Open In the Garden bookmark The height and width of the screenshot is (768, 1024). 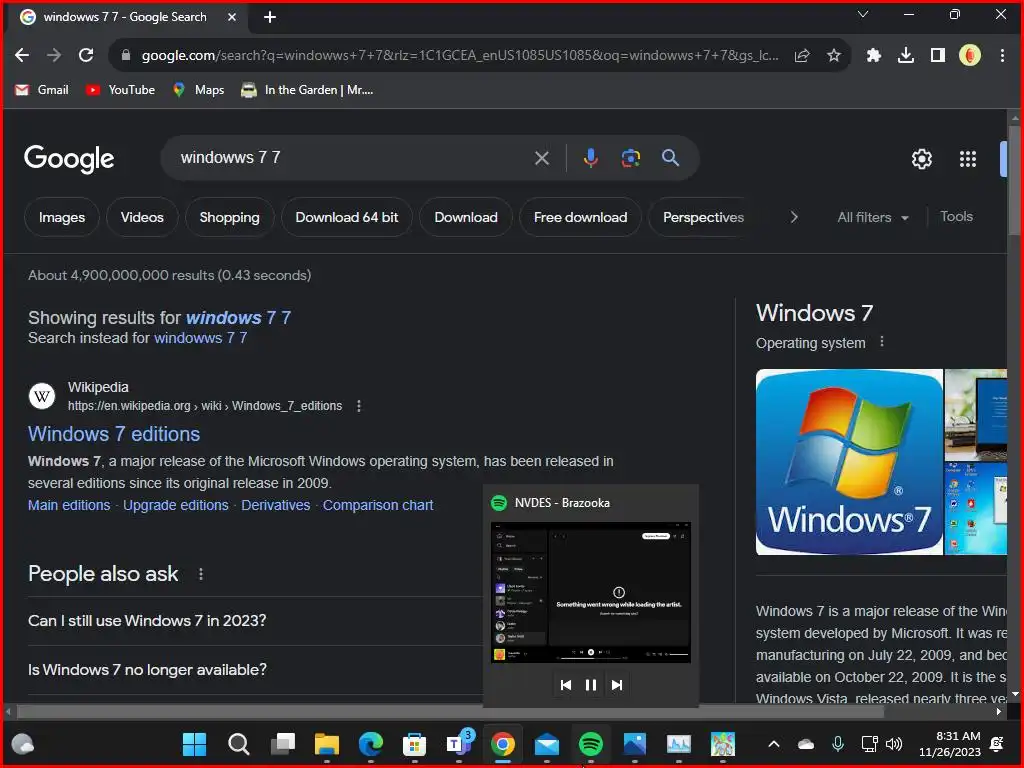coord(307,90)
